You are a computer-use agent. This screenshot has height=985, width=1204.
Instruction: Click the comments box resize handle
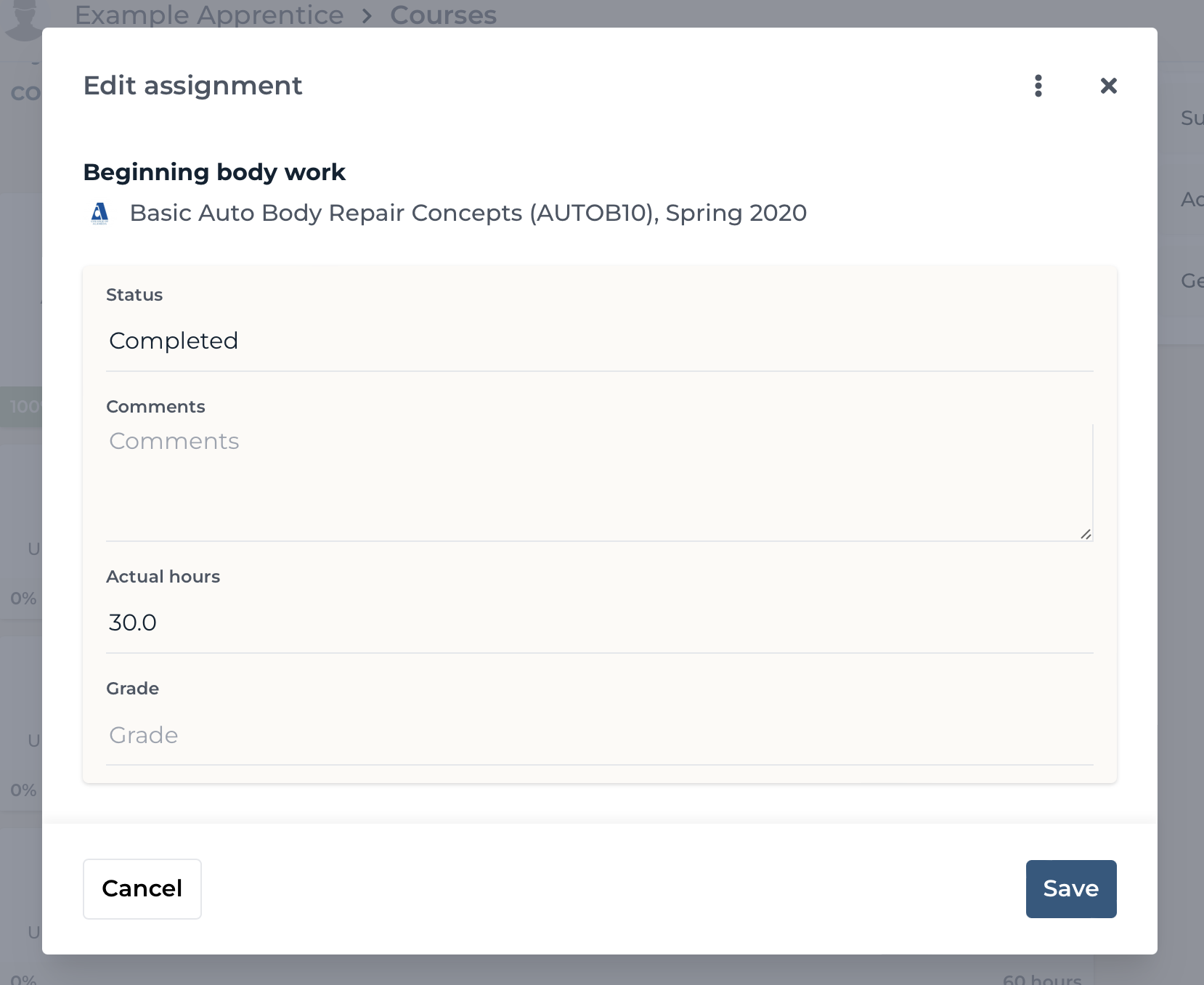click(x=1085, y=534)
